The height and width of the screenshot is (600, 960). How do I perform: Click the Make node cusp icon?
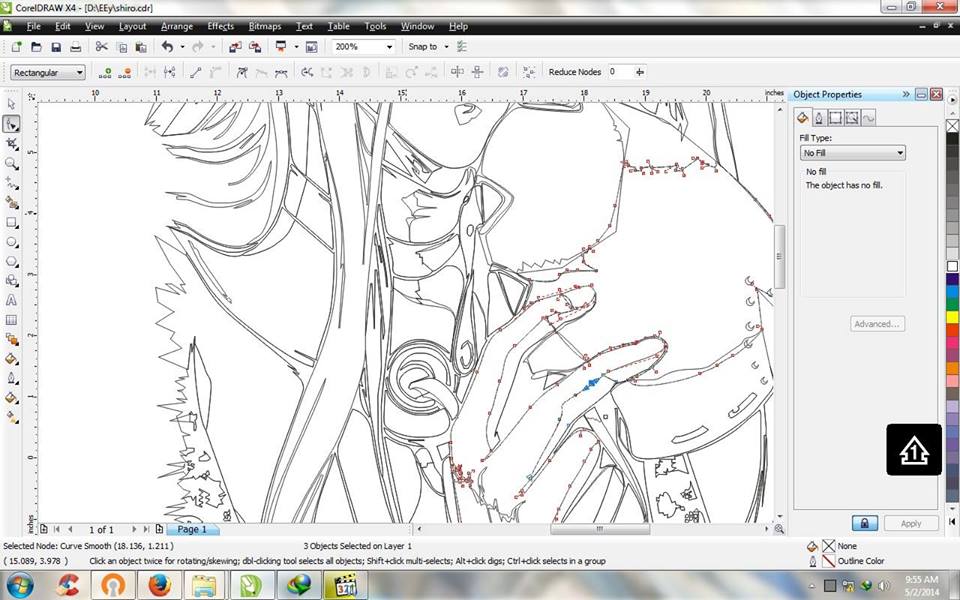point(242,72)
